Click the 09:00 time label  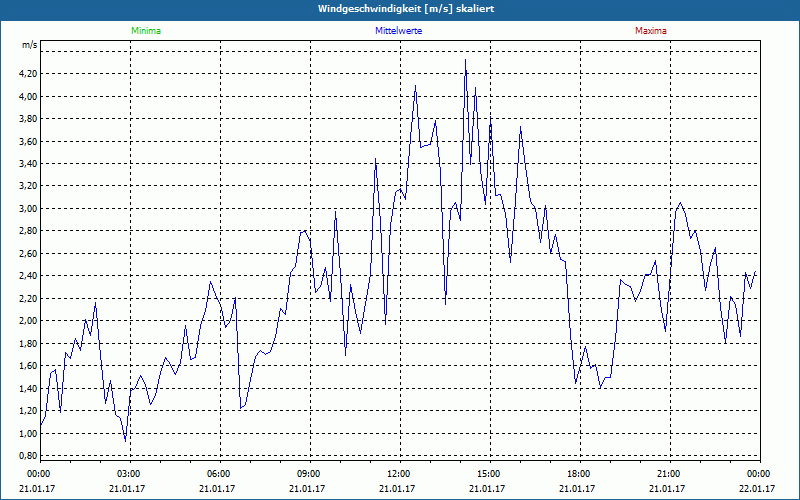310,474
